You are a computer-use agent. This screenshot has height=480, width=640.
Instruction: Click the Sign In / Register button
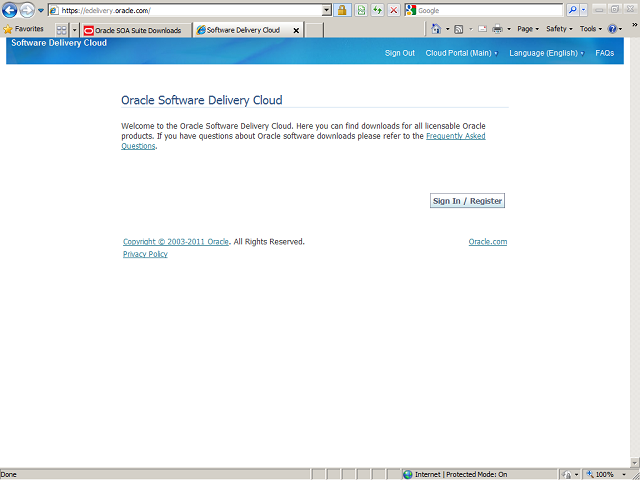(467, 201)
